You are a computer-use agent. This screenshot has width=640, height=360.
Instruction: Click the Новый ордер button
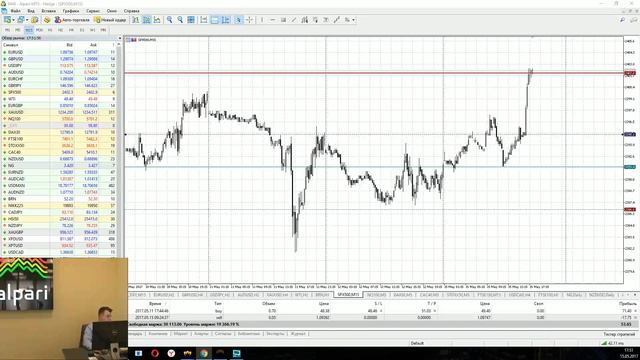[110, 20]
